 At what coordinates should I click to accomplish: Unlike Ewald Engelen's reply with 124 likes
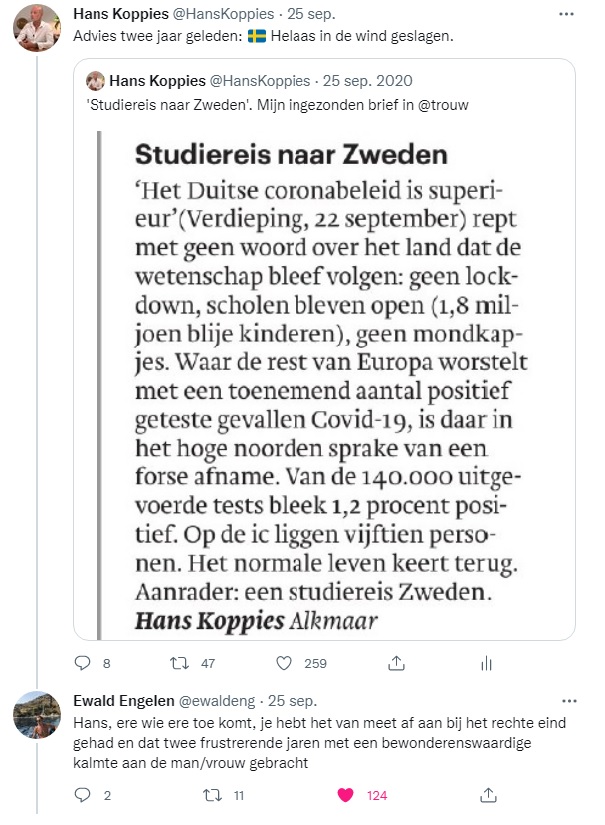point(346,795)
